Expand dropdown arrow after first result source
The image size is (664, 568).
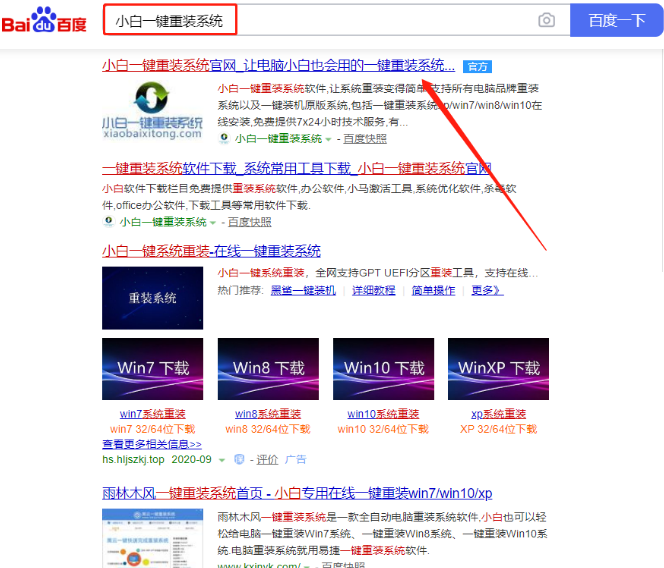tap(328, 139)
